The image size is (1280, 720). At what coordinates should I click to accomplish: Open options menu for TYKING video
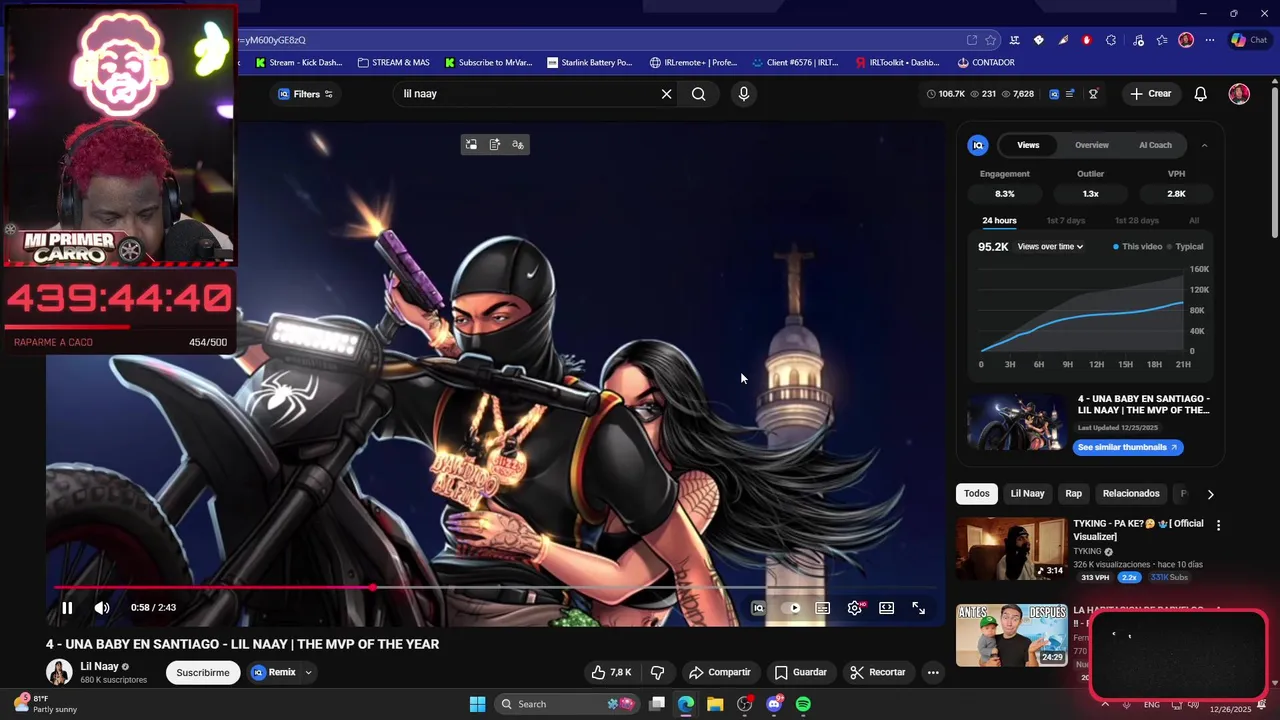point(1218,525)
